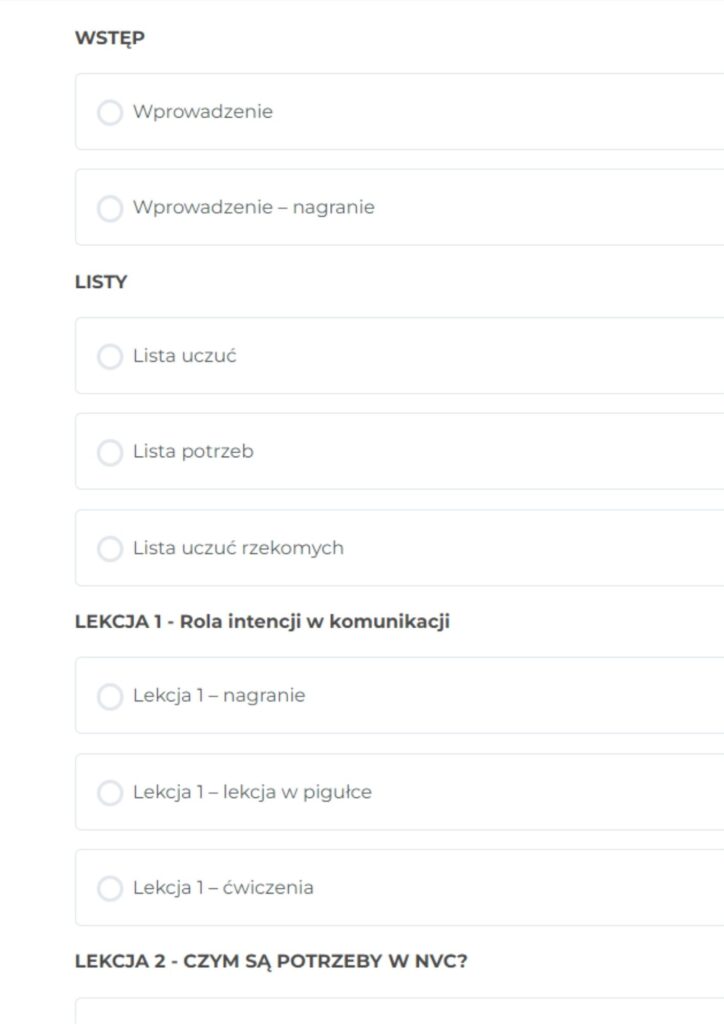Open Lekcja 1 – ćwiczenia exercises
The image size is (724, 1024).
(223, 888)
